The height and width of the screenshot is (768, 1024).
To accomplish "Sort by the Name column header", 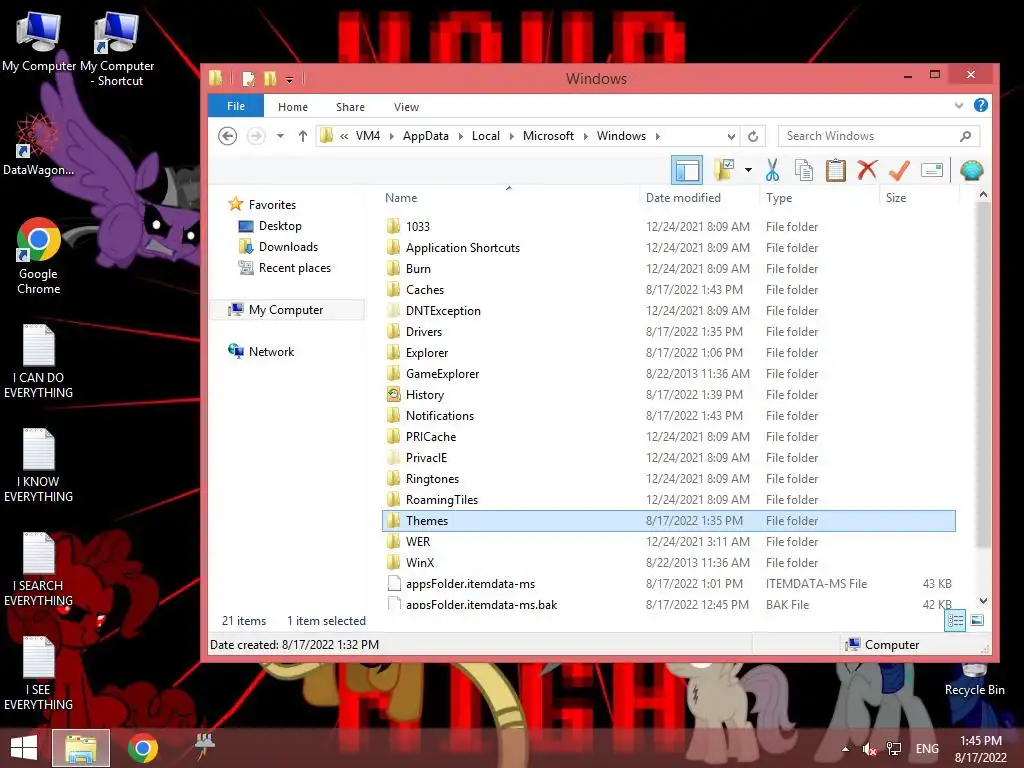I will click(x=401, y=198).
